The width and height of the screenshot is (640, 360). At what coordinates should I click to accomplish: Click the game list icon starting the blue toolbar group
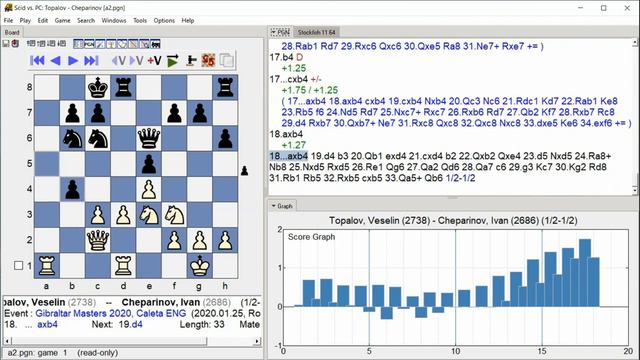(x=78, y=44)
